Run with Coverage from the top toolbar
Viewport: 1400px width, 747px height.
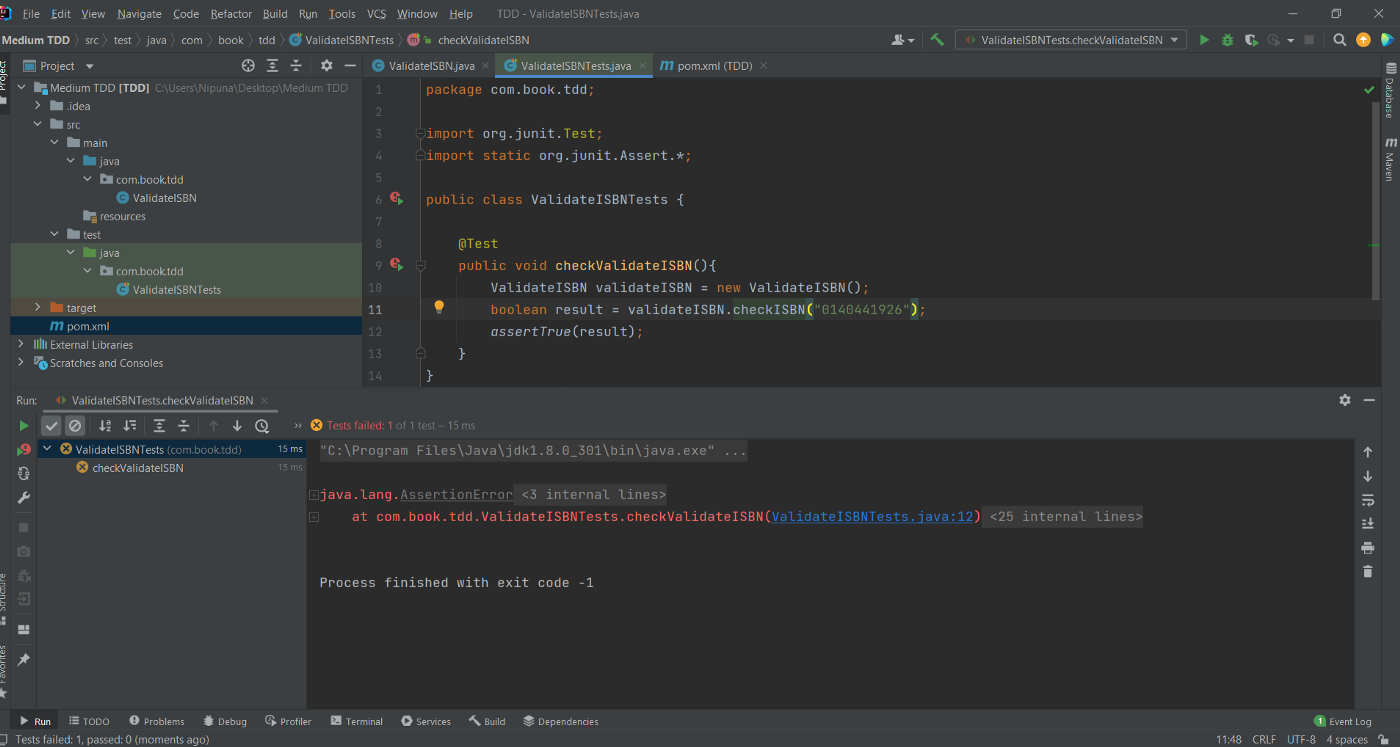(x=1250, y=40)
